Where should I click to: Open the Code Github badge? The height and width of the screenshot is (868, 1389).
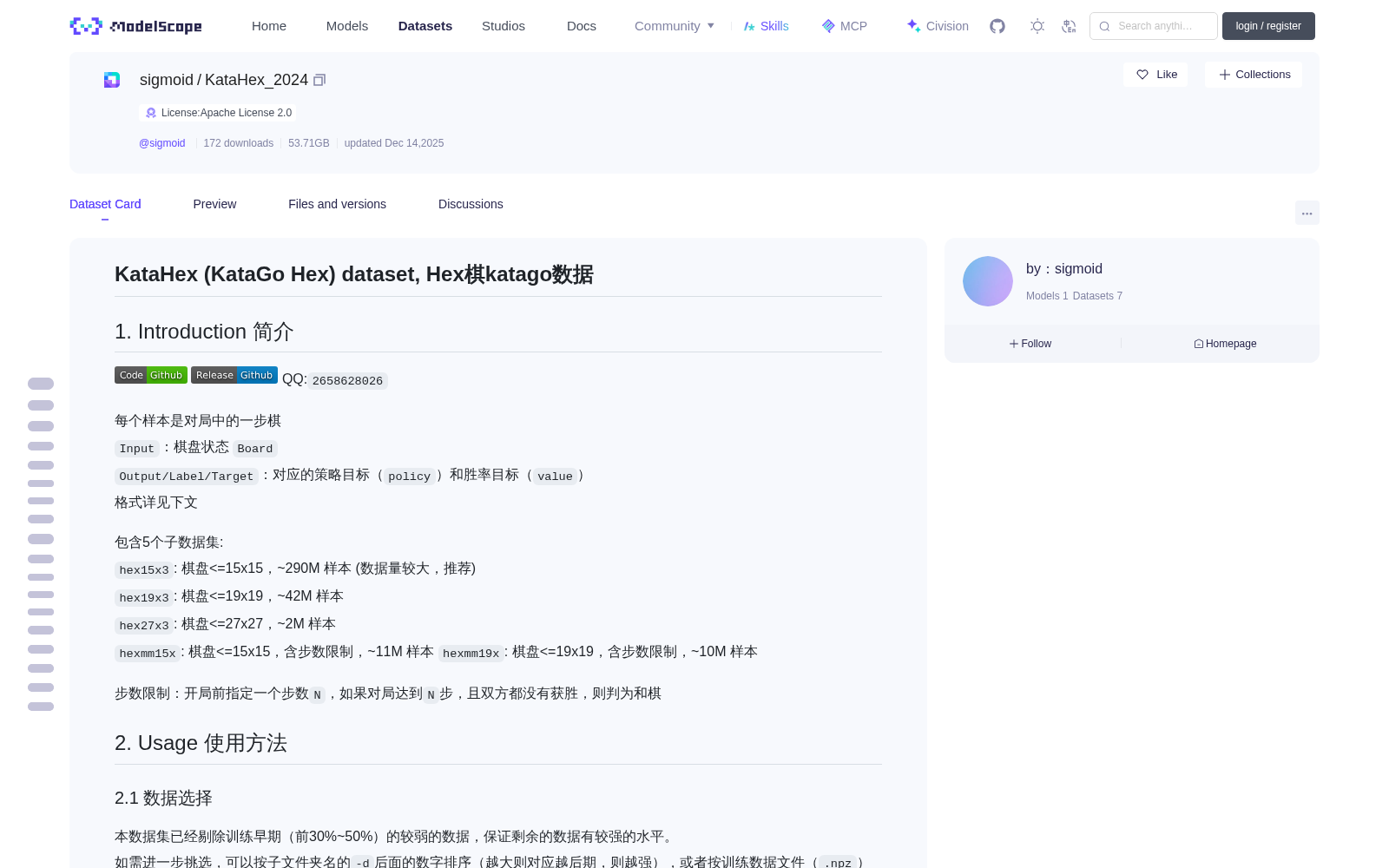[151, 375]
